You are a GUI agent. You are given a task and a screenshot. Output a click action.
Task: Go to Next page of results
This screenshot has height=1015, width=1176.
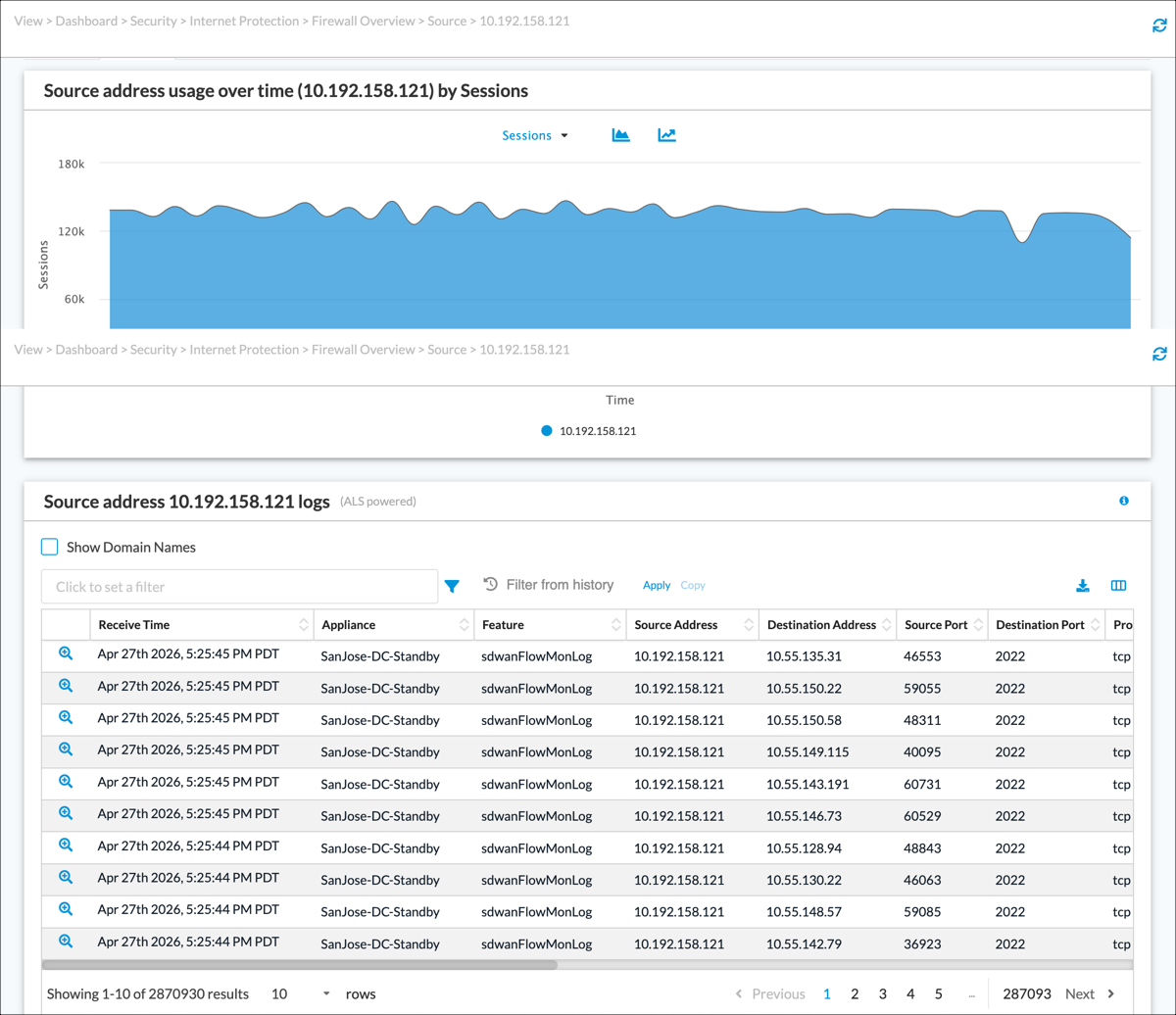coord(1090,993)
